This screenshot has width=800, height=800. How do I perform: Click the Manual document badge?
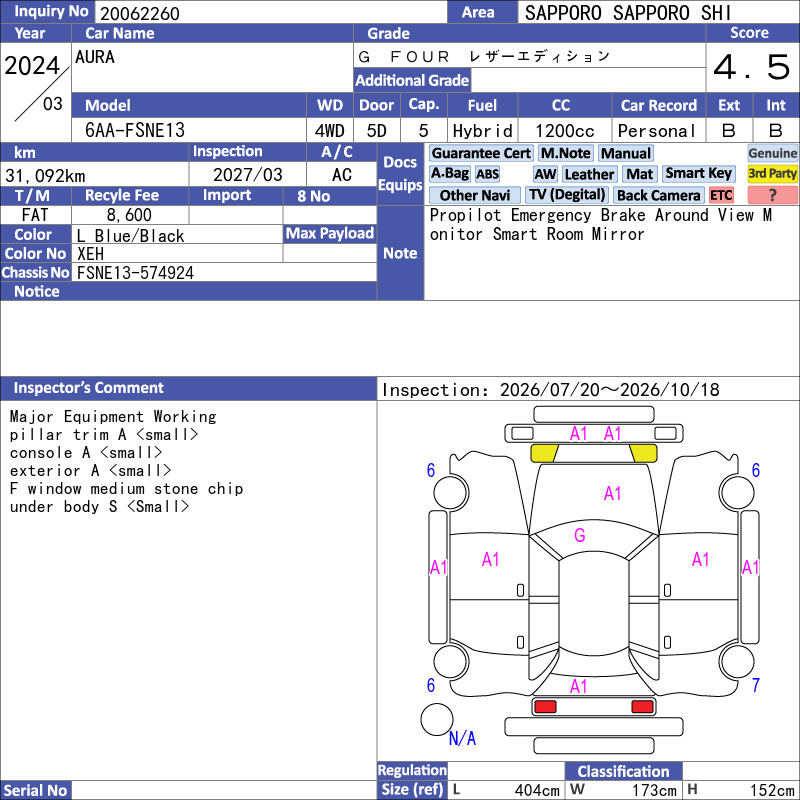pos(626,153)
